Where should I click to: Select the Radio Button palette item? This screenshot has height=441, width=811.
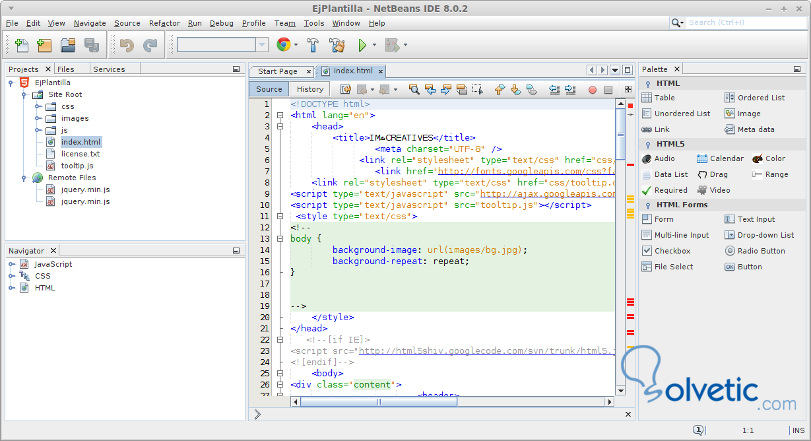click(761, 251)
